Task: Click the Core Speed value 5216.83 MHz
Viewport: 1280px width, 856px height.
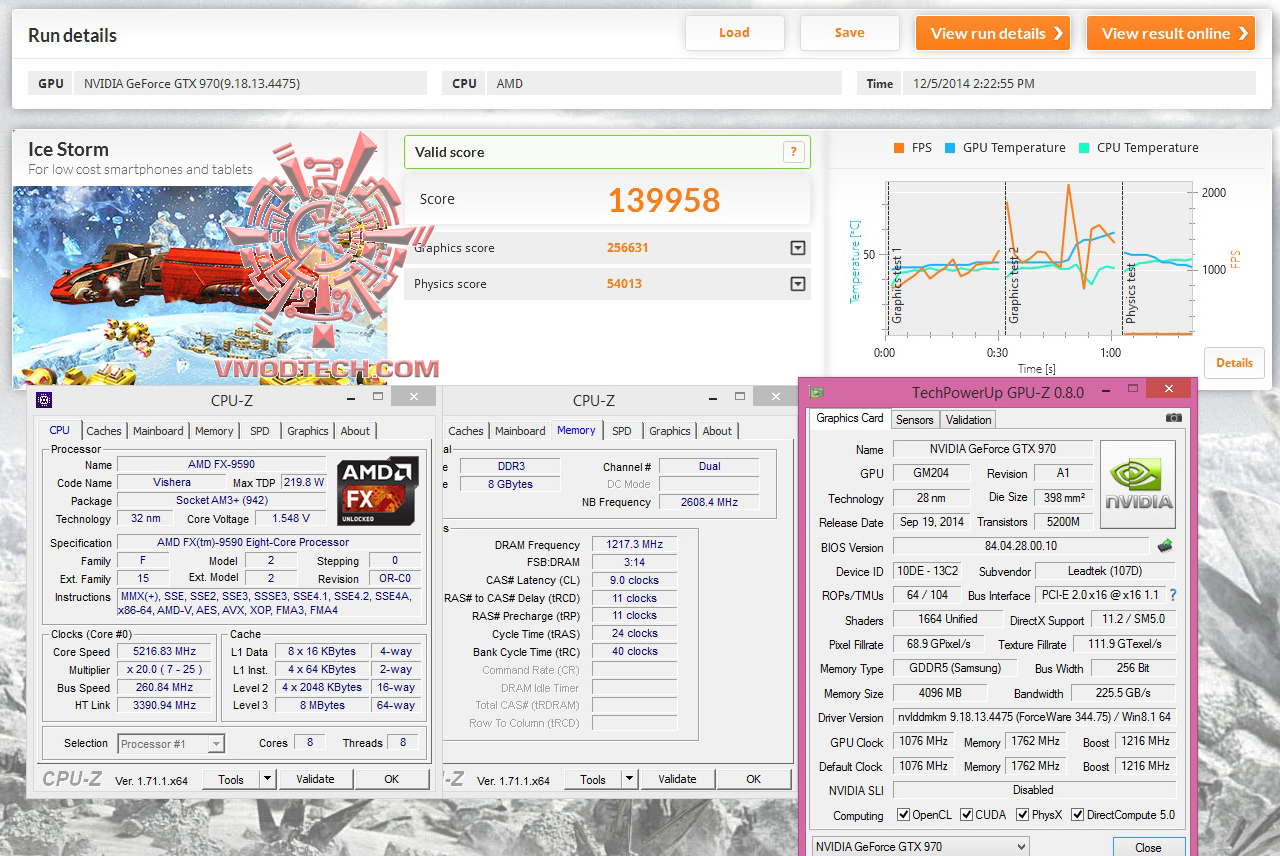Action: point(165,651)
